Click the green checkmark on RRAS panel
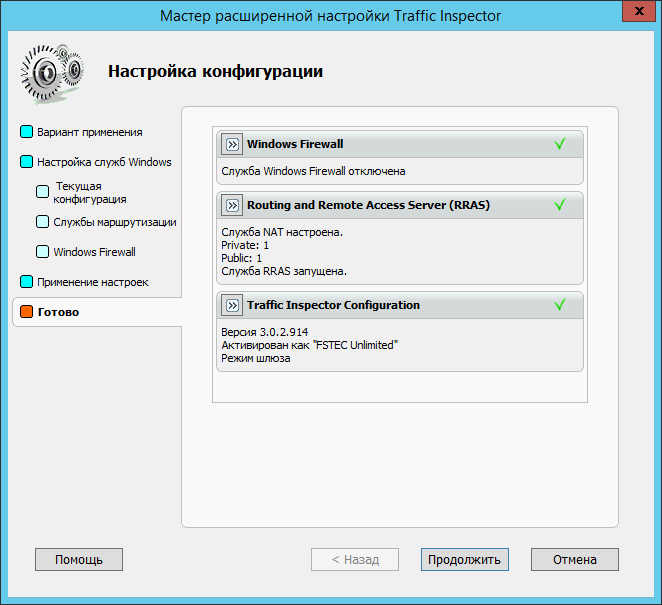Screen dimensions: 662x605 (560, 205)
